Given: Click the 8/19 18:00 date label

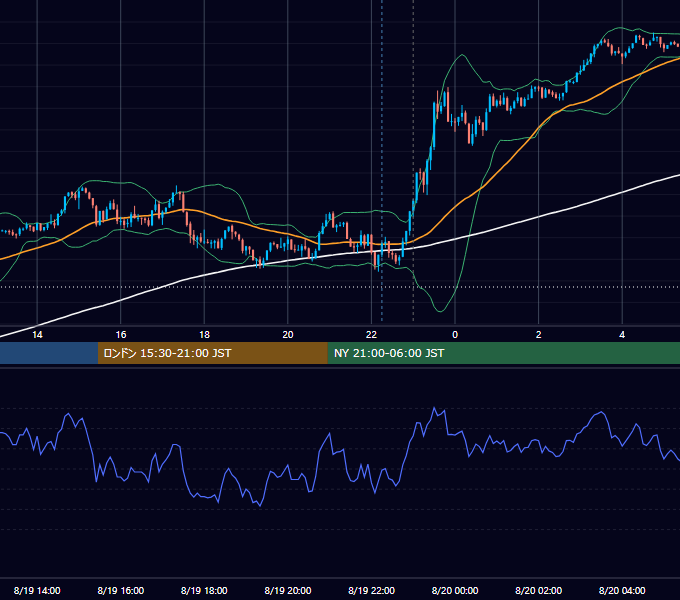Looking at the screenshot, I should tap(204, 590).
